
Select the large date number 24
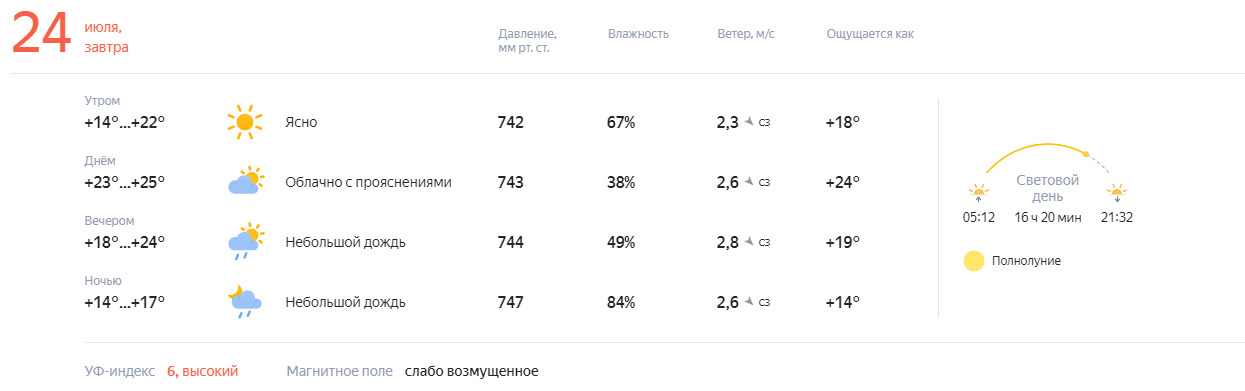42,36
